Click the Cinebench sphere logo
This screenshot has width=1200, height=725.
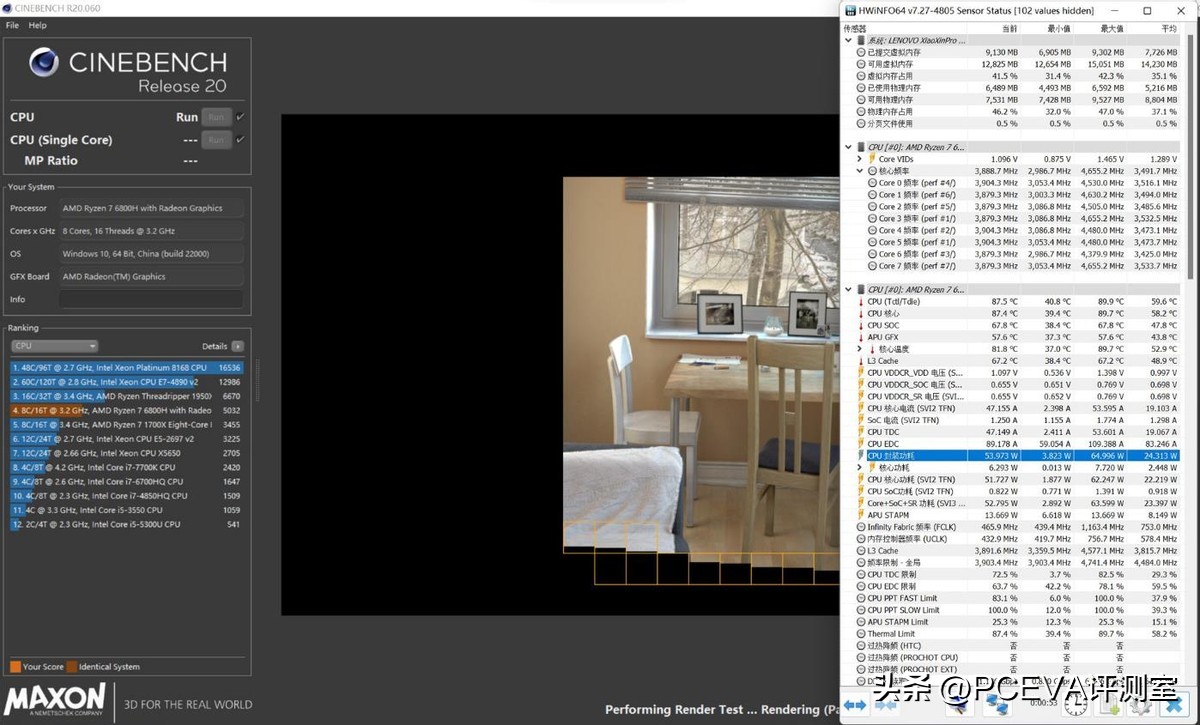44,63
